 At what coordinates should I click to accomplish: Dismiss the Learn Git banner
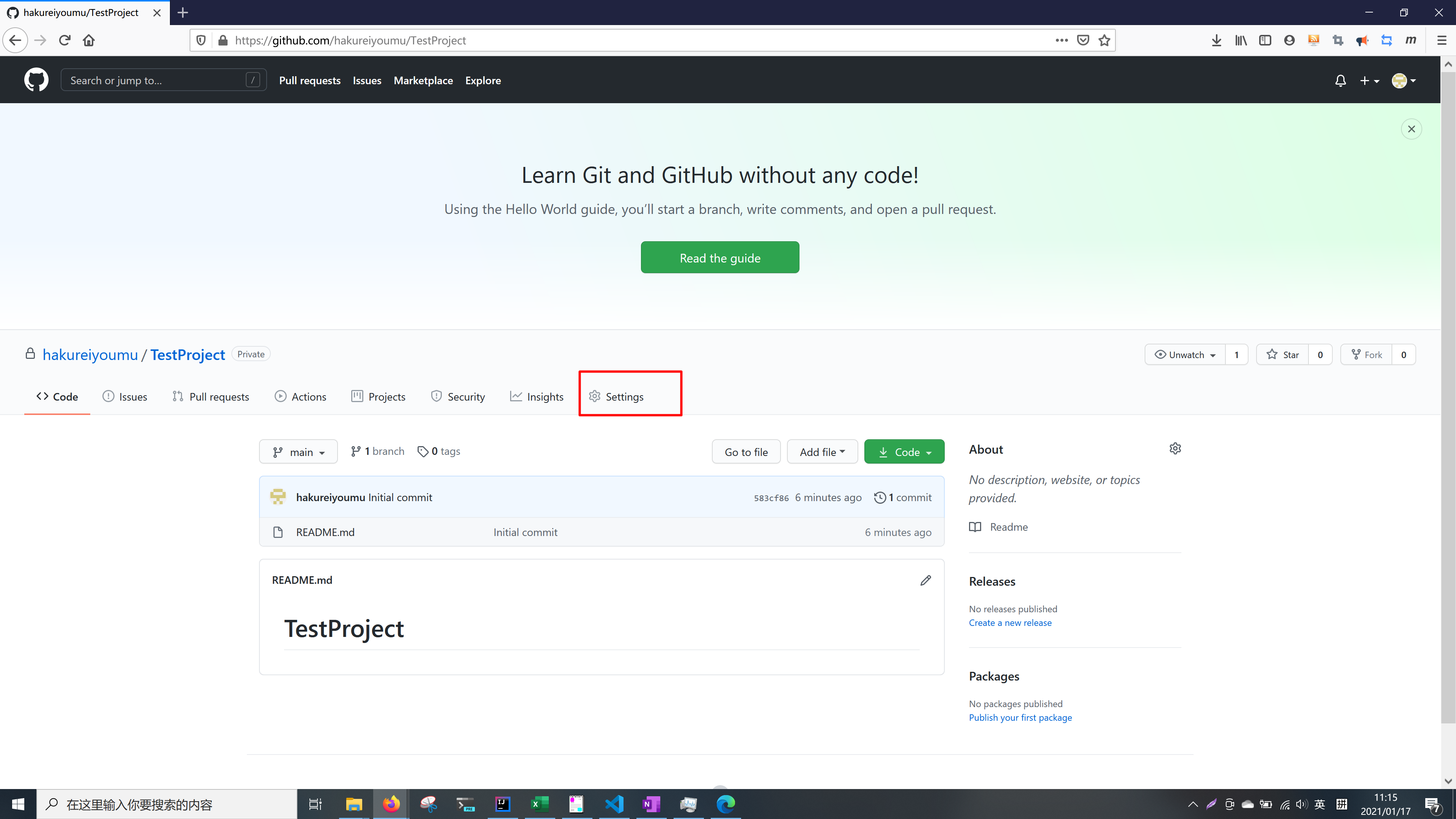(1411, 129)
